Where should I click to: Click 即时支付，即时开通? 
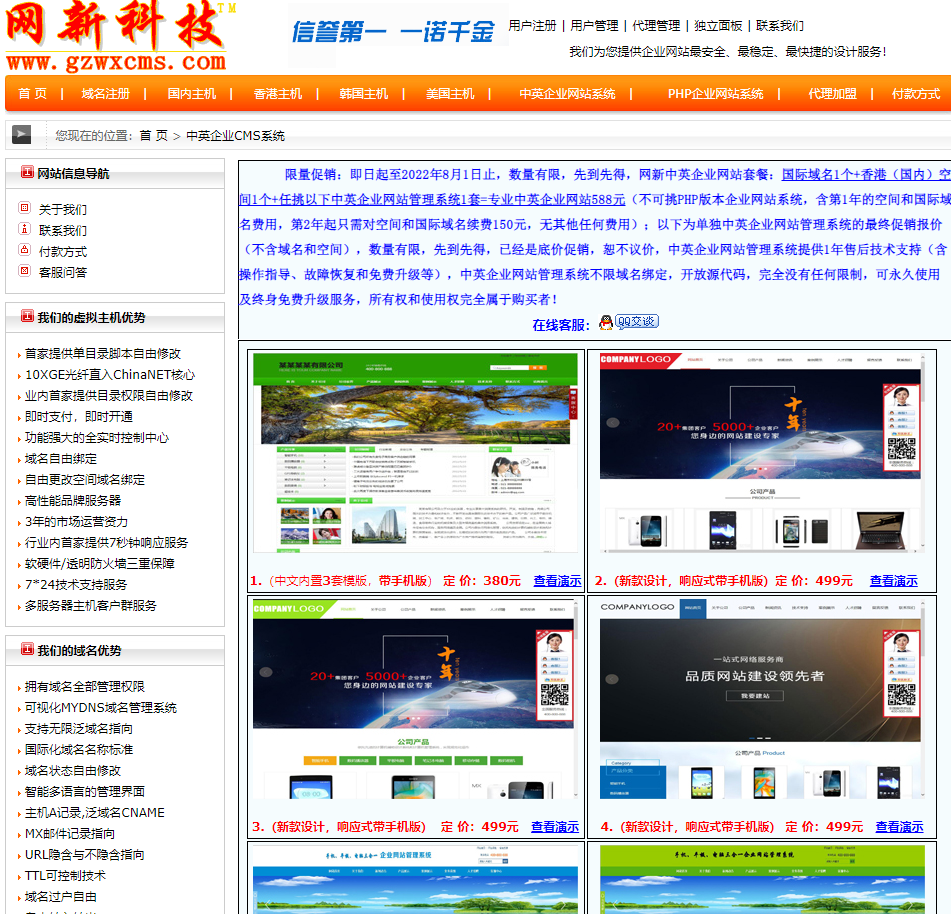[79, 417]
